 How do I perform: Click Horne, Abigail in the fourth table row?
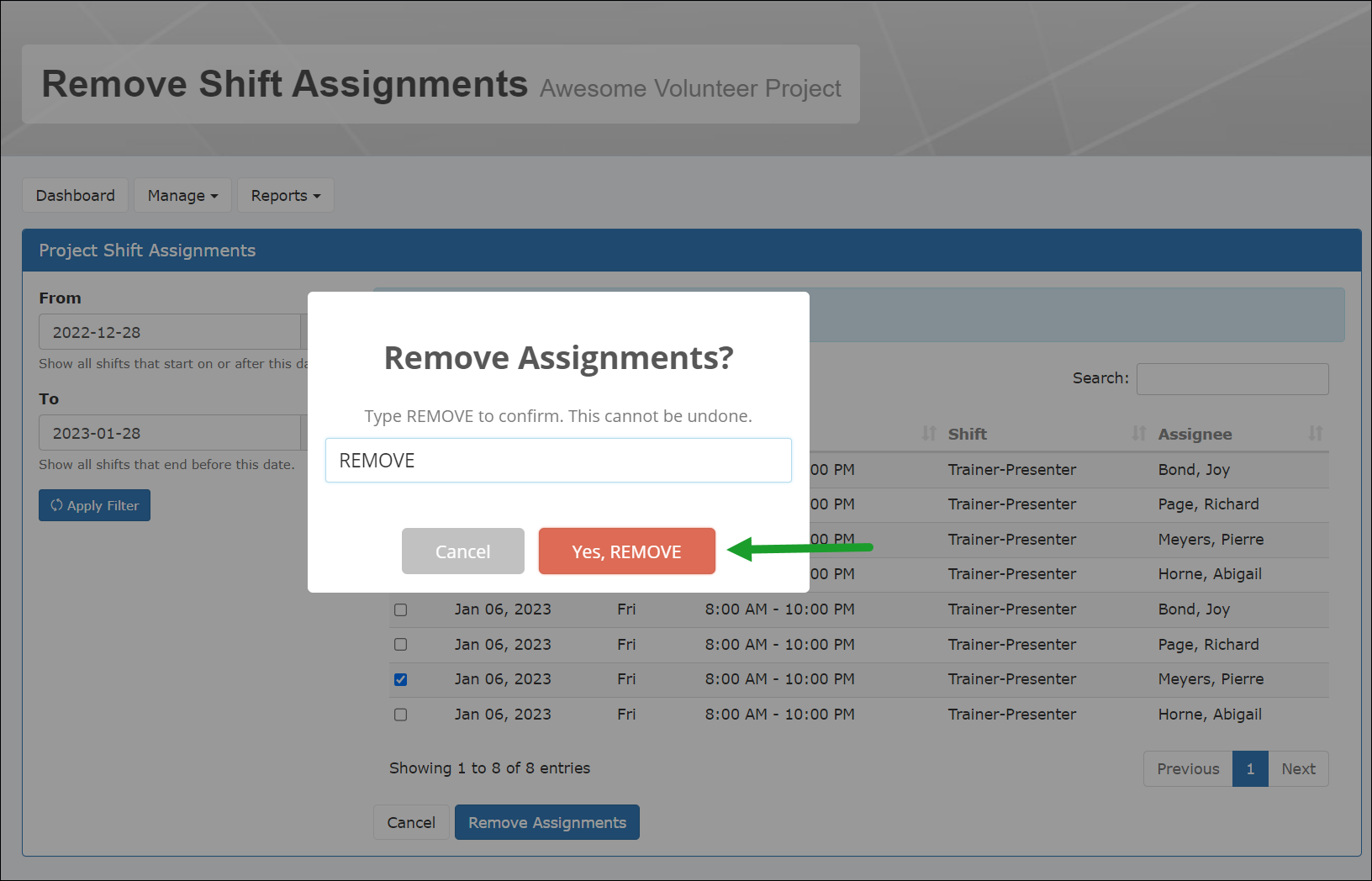click(x=1210, y=574)
